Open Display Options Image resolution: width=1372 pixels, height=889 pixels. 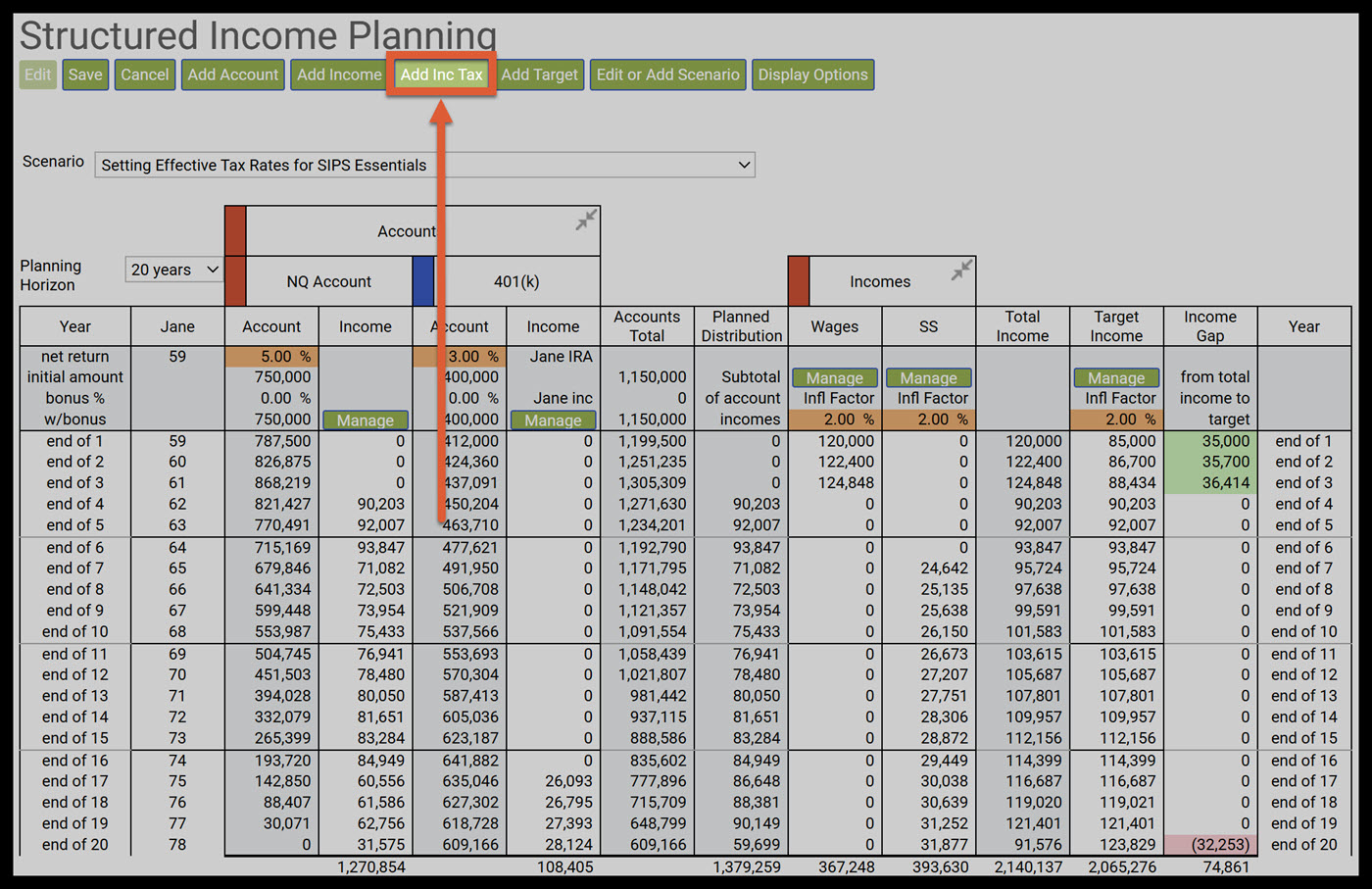(813, 74)
